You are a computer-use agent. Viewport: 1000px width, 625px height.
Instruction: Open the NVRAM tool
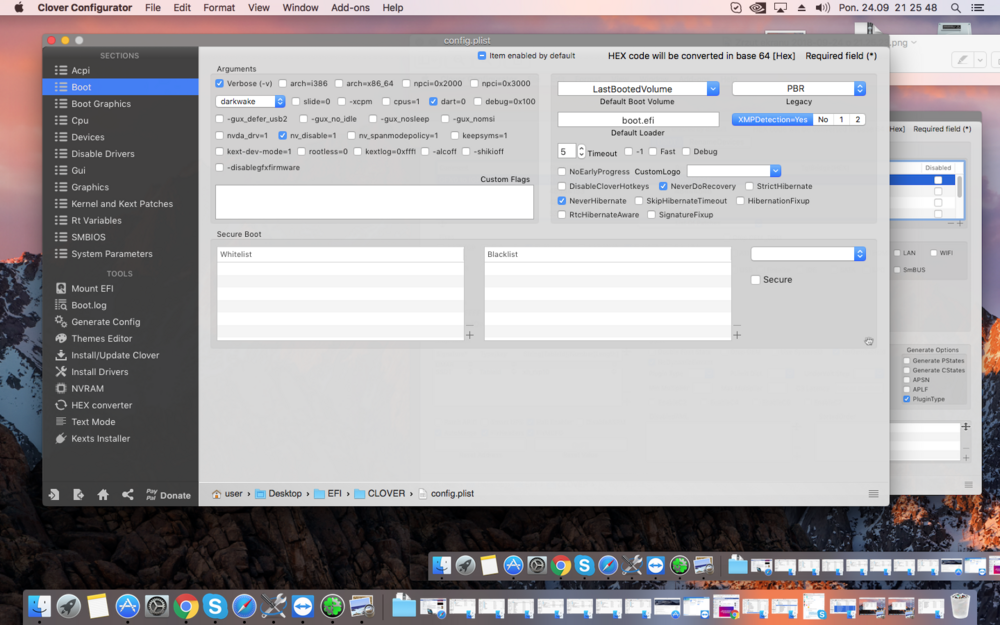click(x=88, y=389)
